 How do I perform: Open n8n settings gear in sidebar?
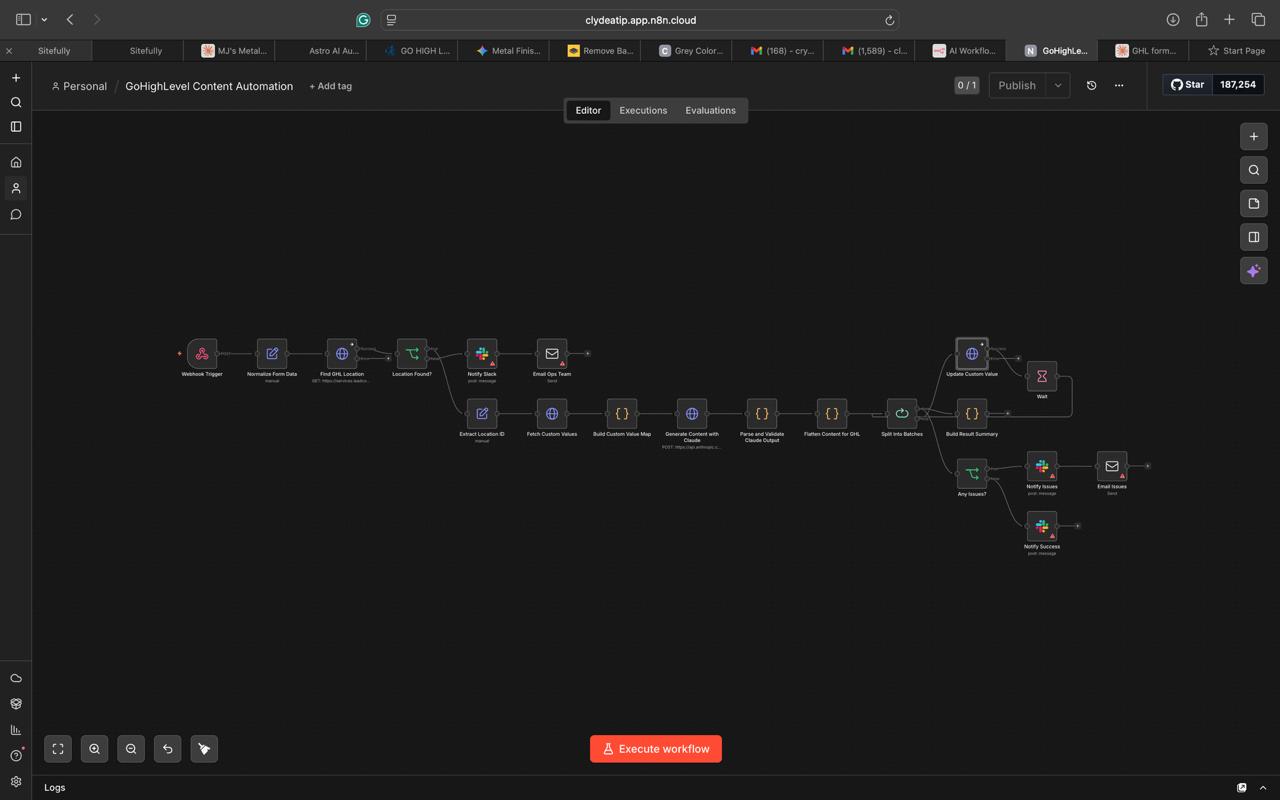tap(16, 782)
